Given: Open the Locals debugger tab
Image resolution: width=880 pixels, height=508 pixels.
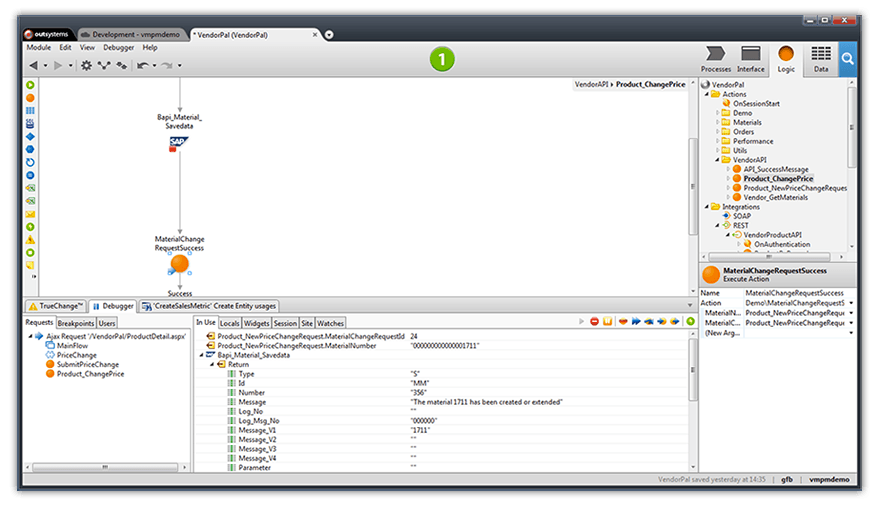Looking at the screenshot, I should pyautogui.click(x=230, y=323).
